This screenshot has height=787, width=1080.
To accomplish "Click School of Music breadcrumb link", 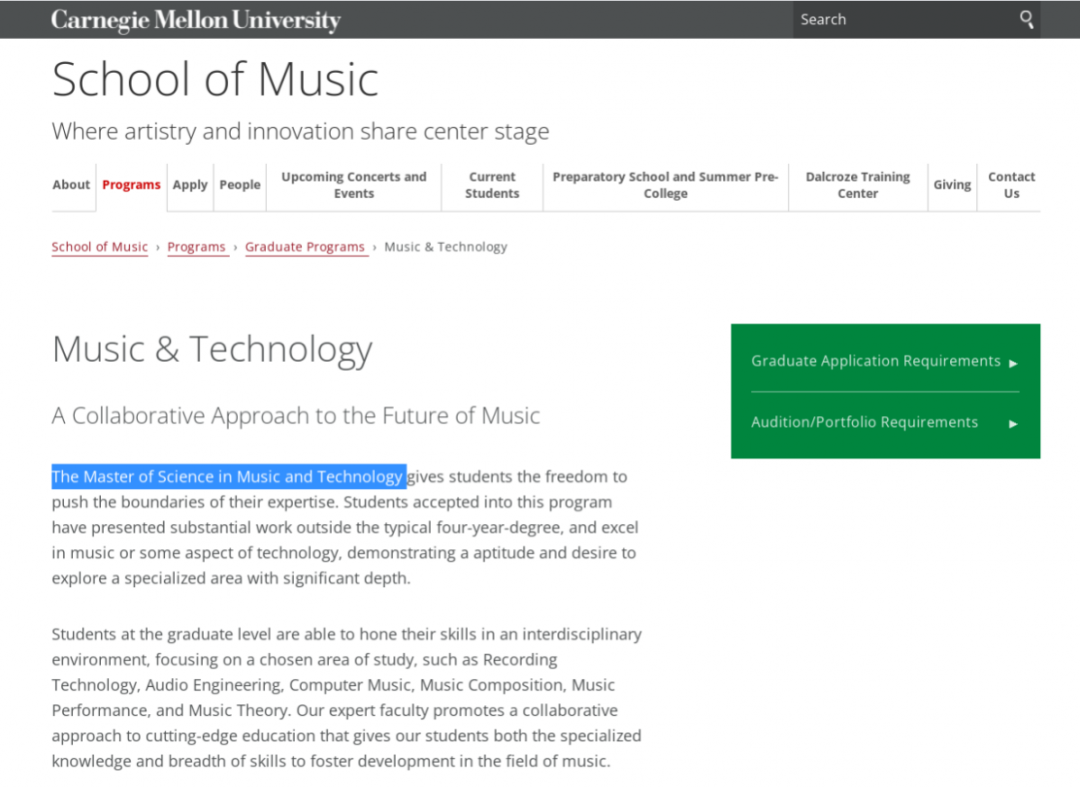I will (100, 246).
